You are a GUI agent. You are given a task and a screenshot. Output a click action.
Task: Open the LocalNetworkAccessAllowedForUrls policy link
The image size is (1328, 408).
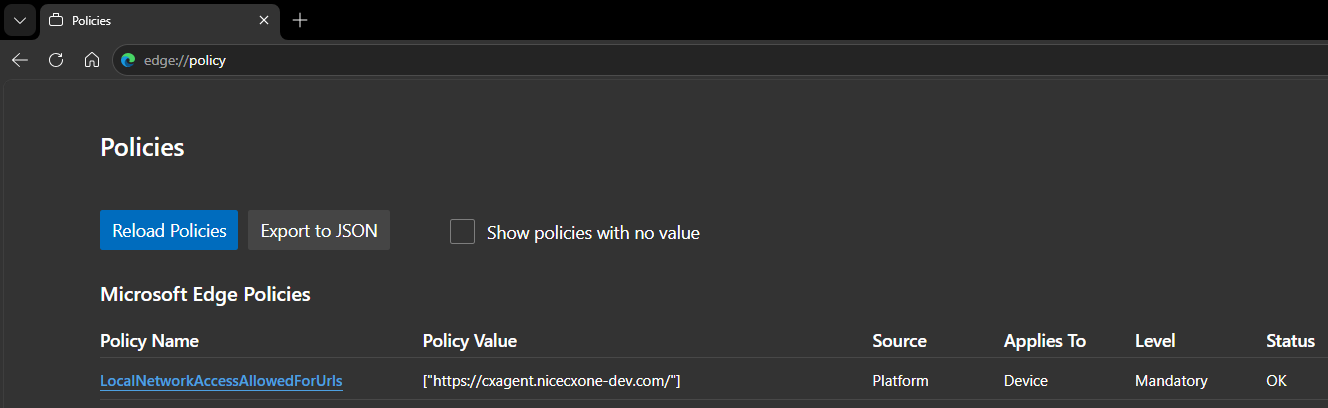coord(221,381)
